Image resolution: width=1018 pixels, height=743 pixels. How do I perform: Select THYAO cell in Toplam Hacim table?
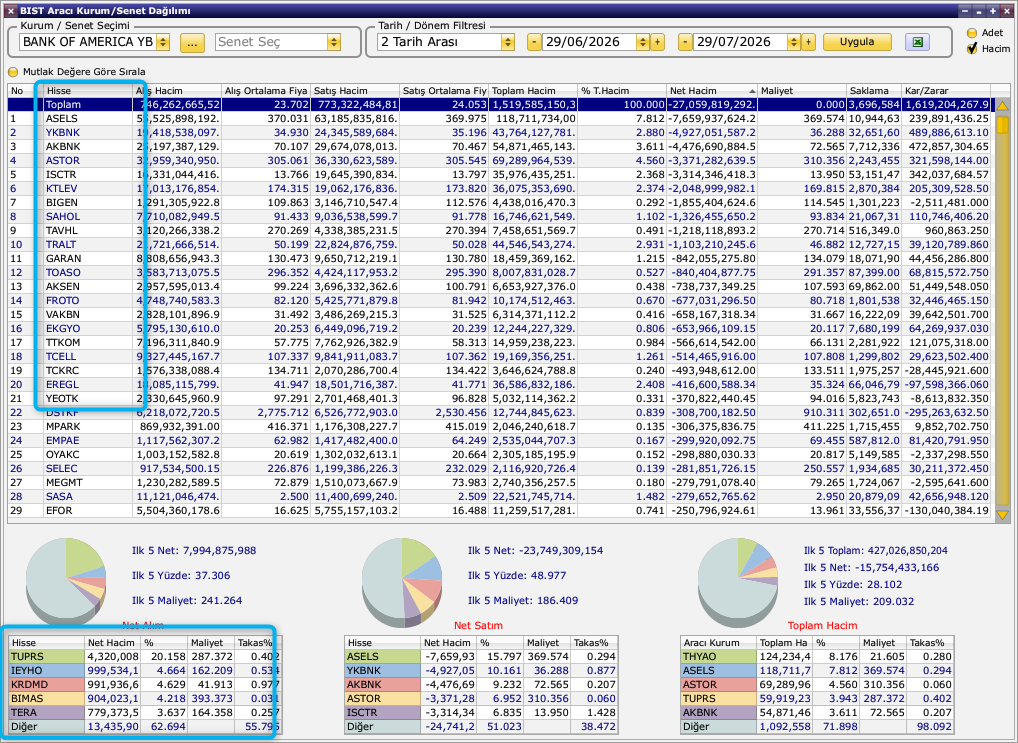(x=718, y=657)
